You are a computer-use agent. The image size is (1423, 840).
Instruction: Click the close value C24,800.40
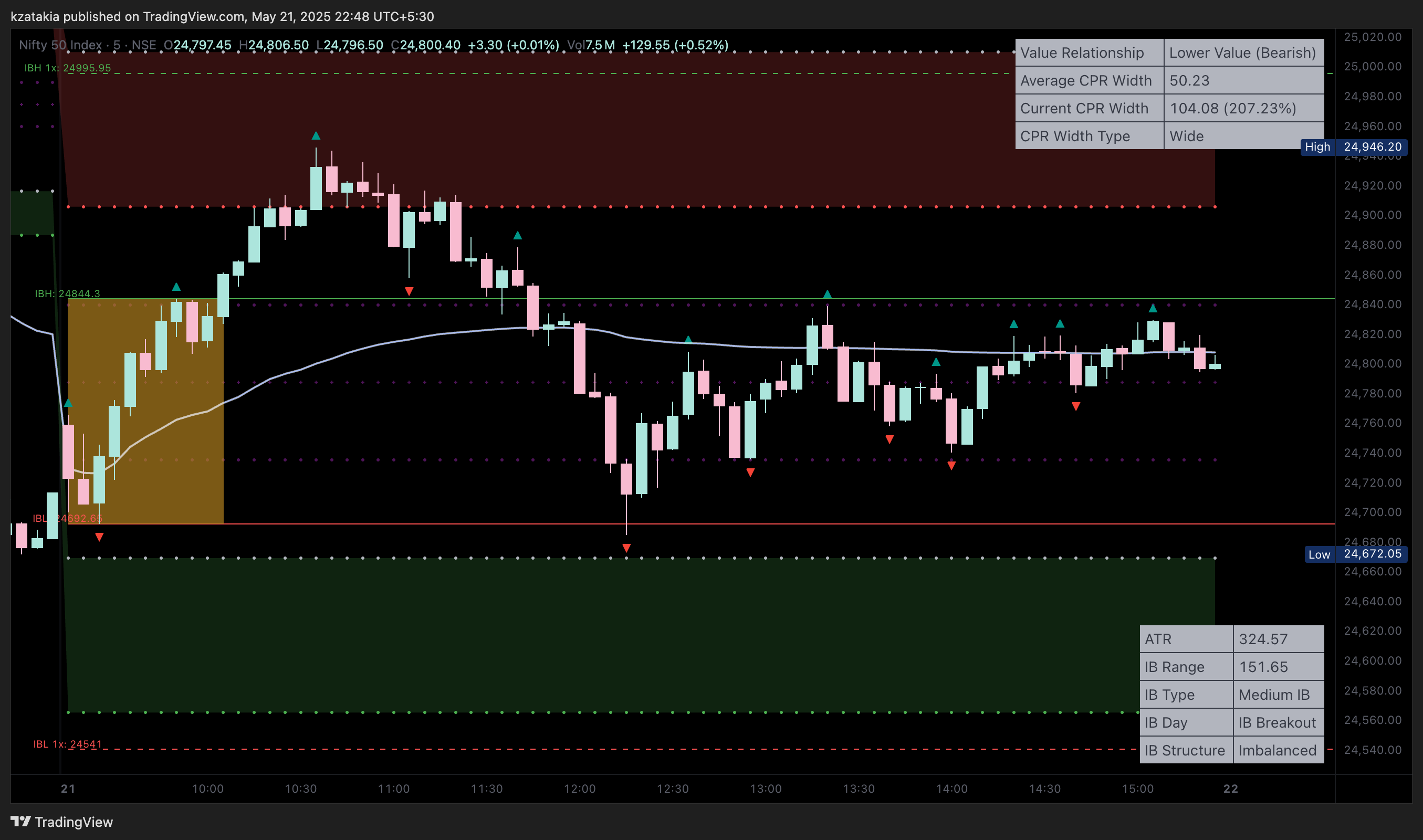coord(426,45)
